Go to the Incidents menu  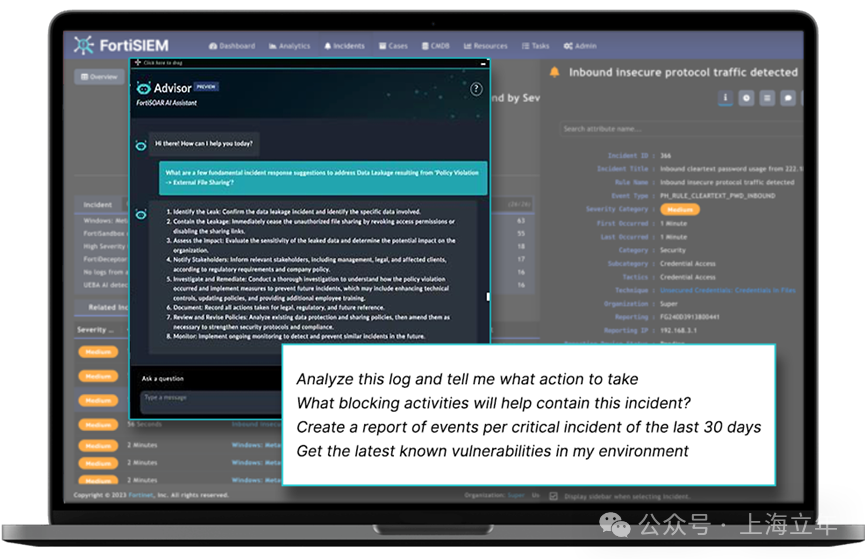344,46
